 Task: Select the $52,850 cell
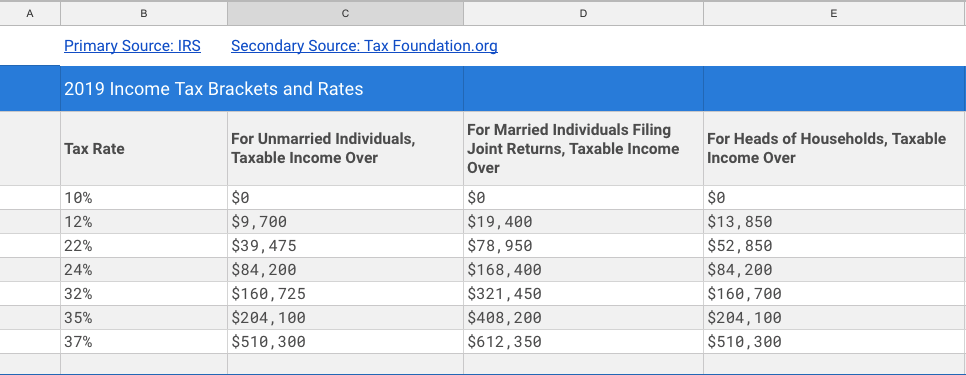coord(834,246)
